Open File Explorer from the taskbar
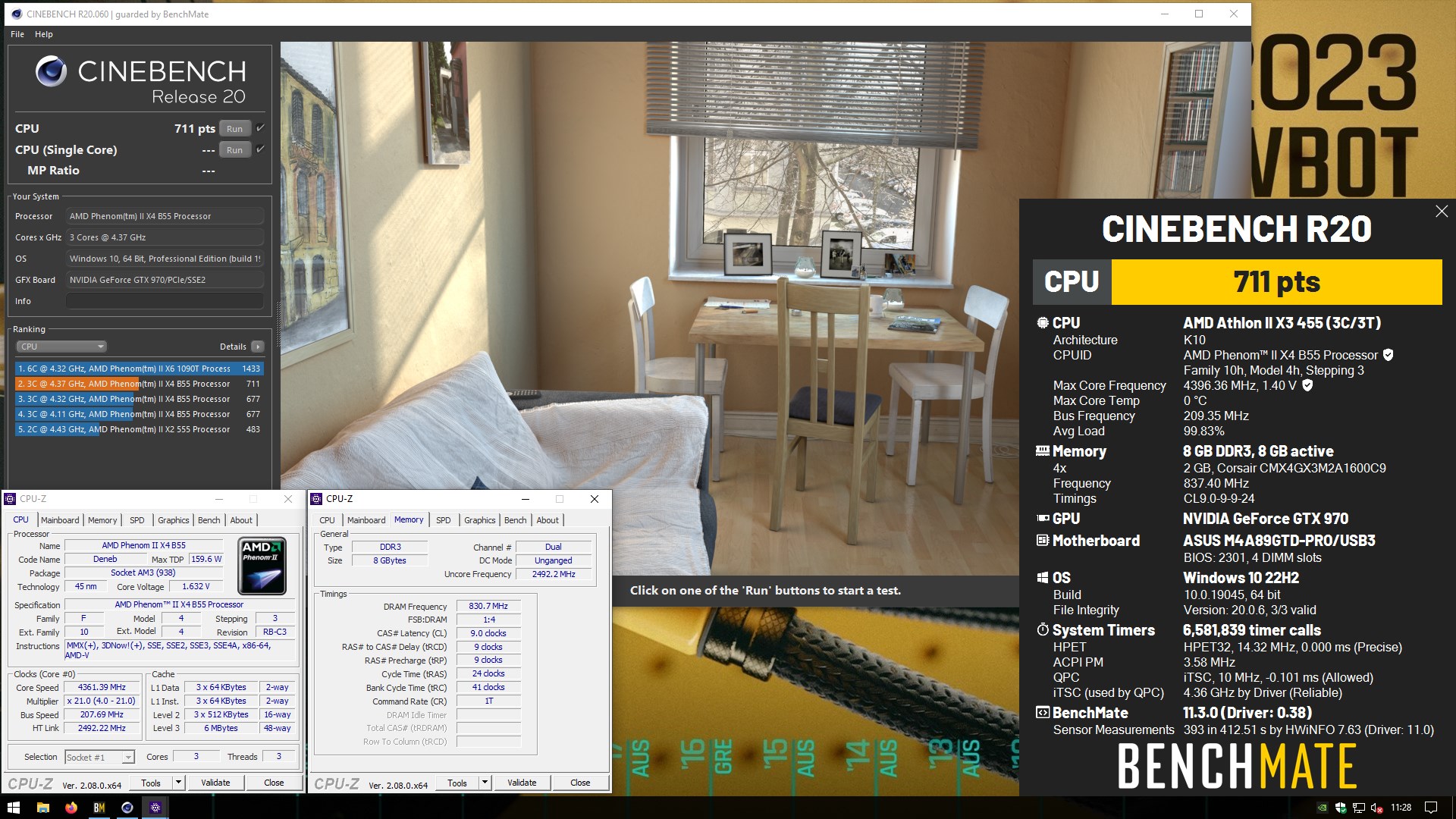The width and height of the screenshot is (1456, 819). 42,808
